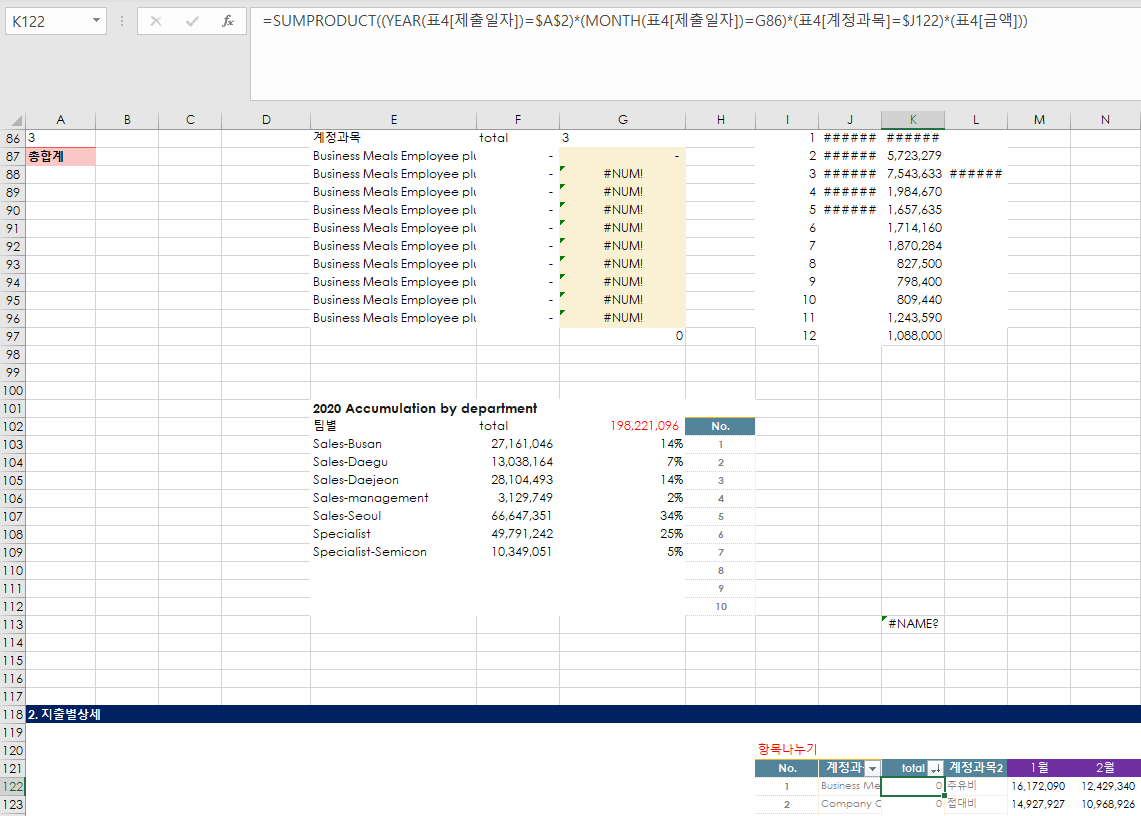Select the Sales-management cell
1141x816 pixels.
point(394,498)
